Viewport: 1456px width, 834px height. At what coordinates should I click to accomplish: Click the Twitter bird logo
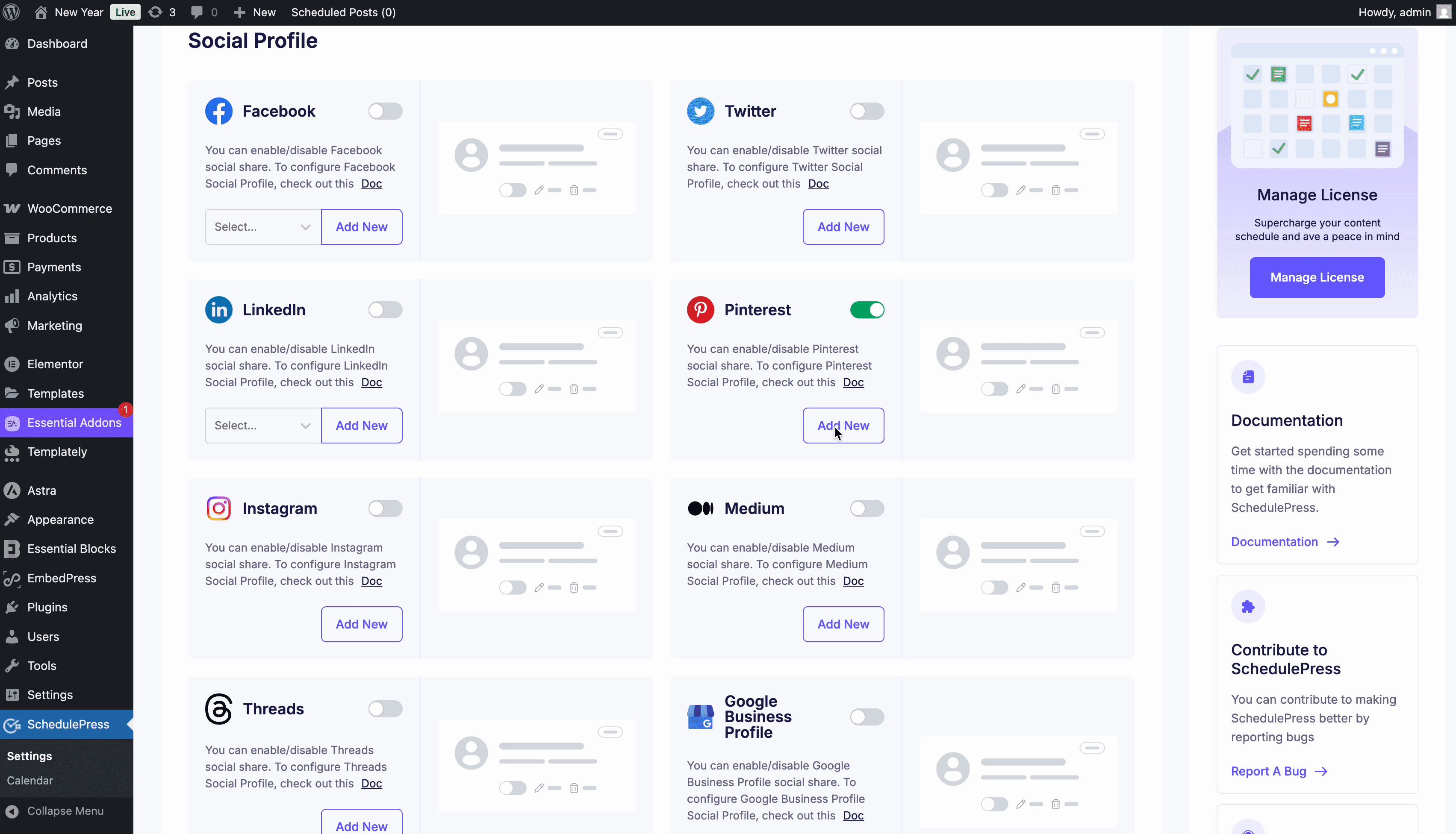tap(700, 111)
